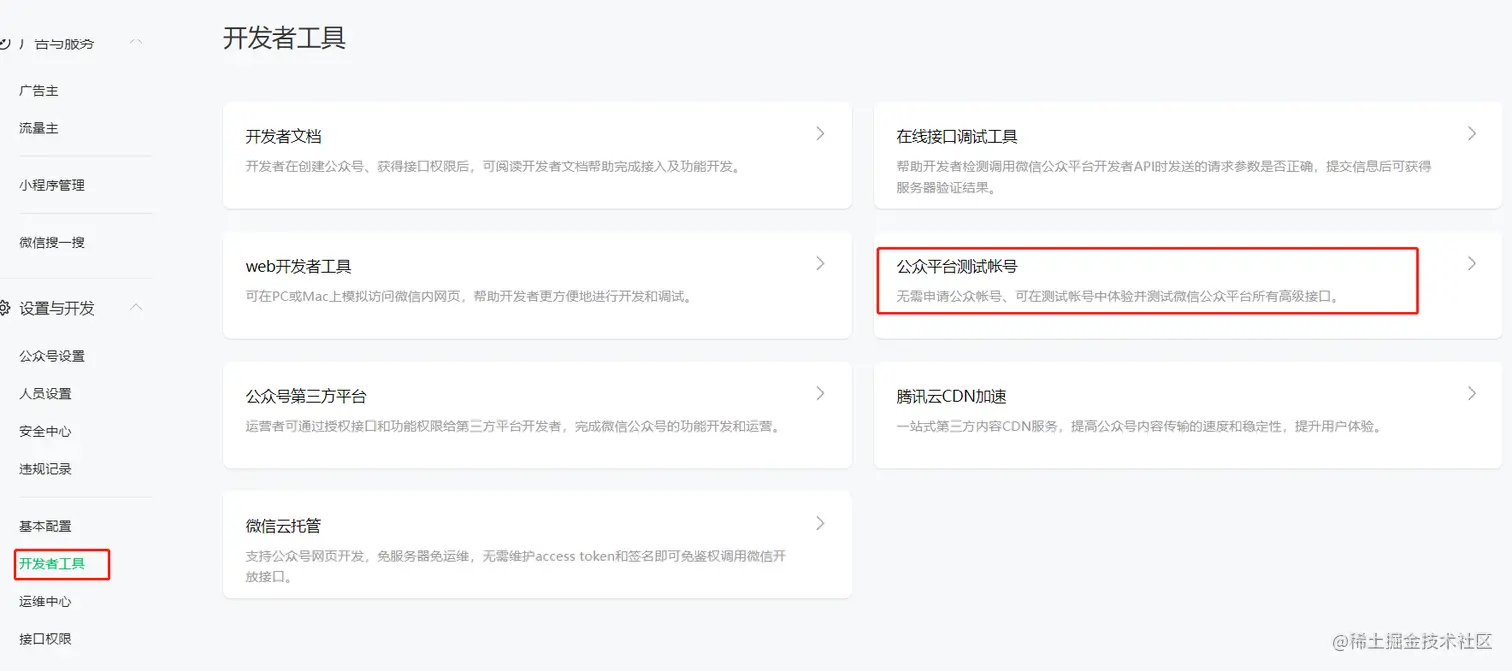Open 微信搜一搜 in the sidebar

(x=52, y=242)
